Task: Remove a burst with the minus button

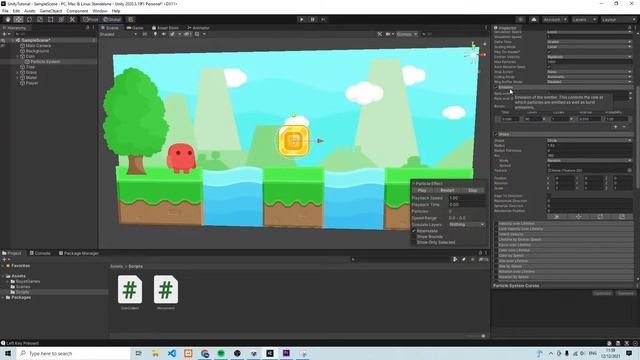Action: [624, 127]
